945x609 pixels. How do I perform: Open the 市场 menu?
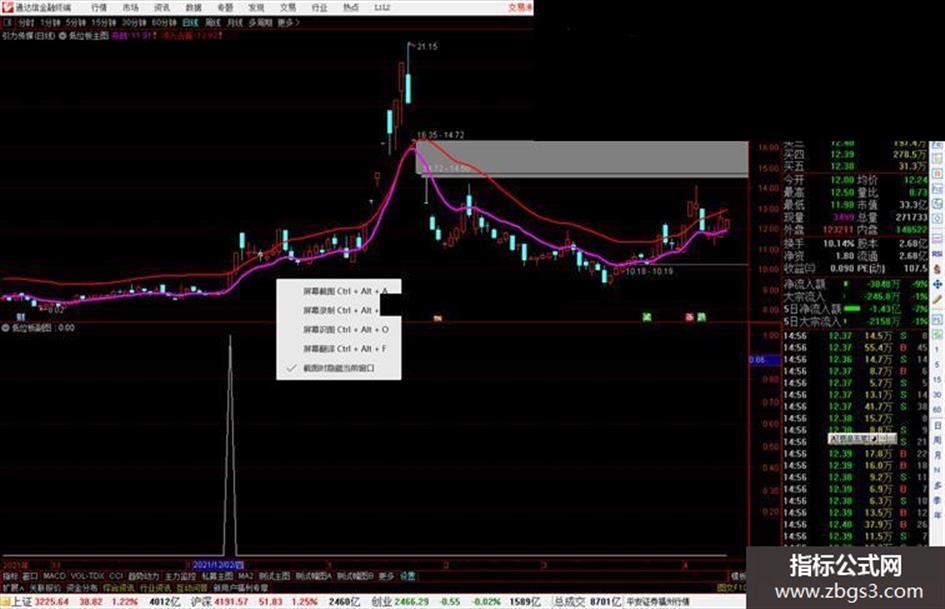pyautogui.click(x=130, y=8)
